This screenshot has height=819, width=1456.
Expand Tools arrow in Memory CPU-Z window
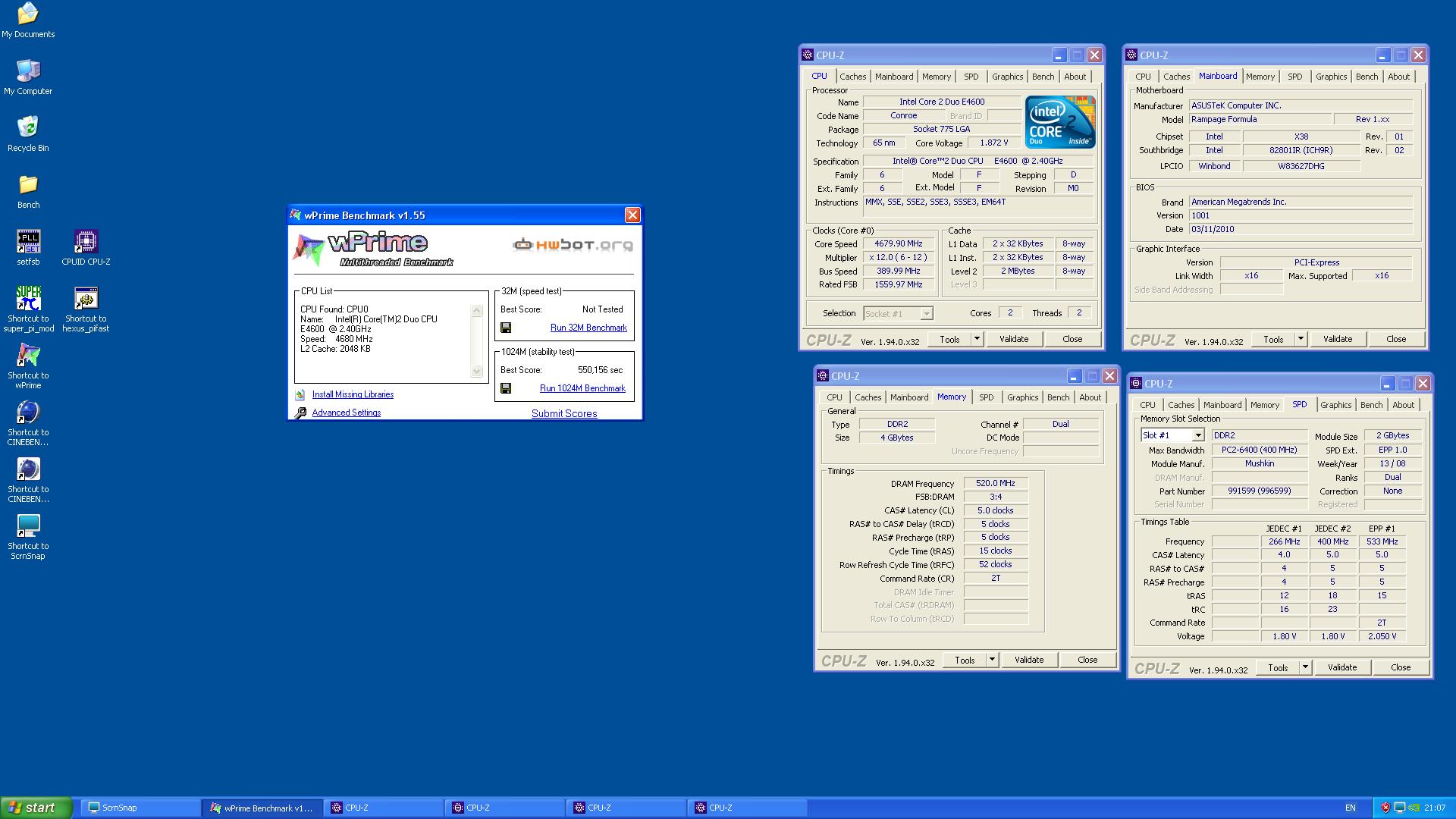(x=992, y=660)
